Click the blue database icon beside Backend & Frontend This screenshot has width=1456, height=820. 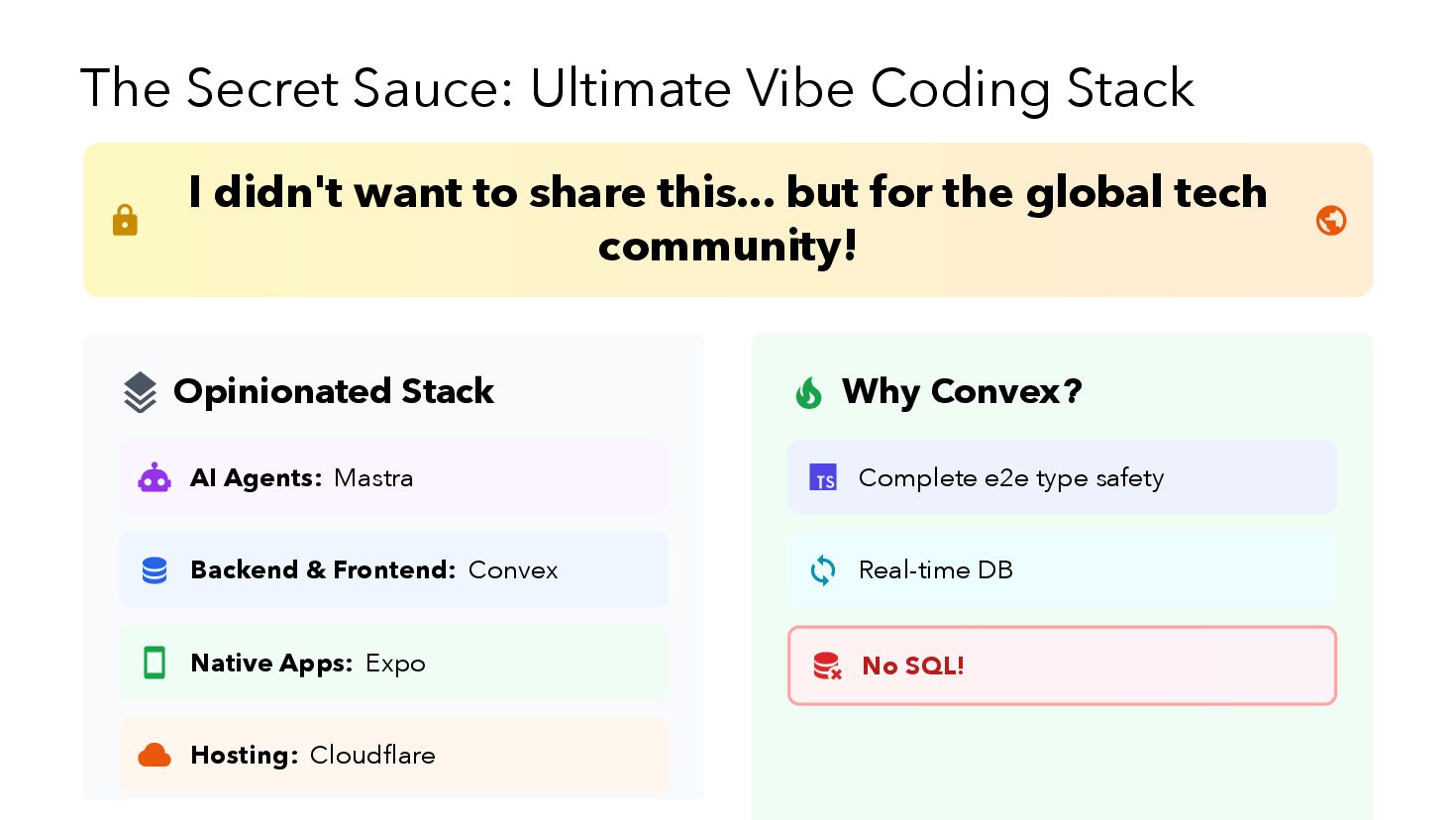tap(155, 570)
